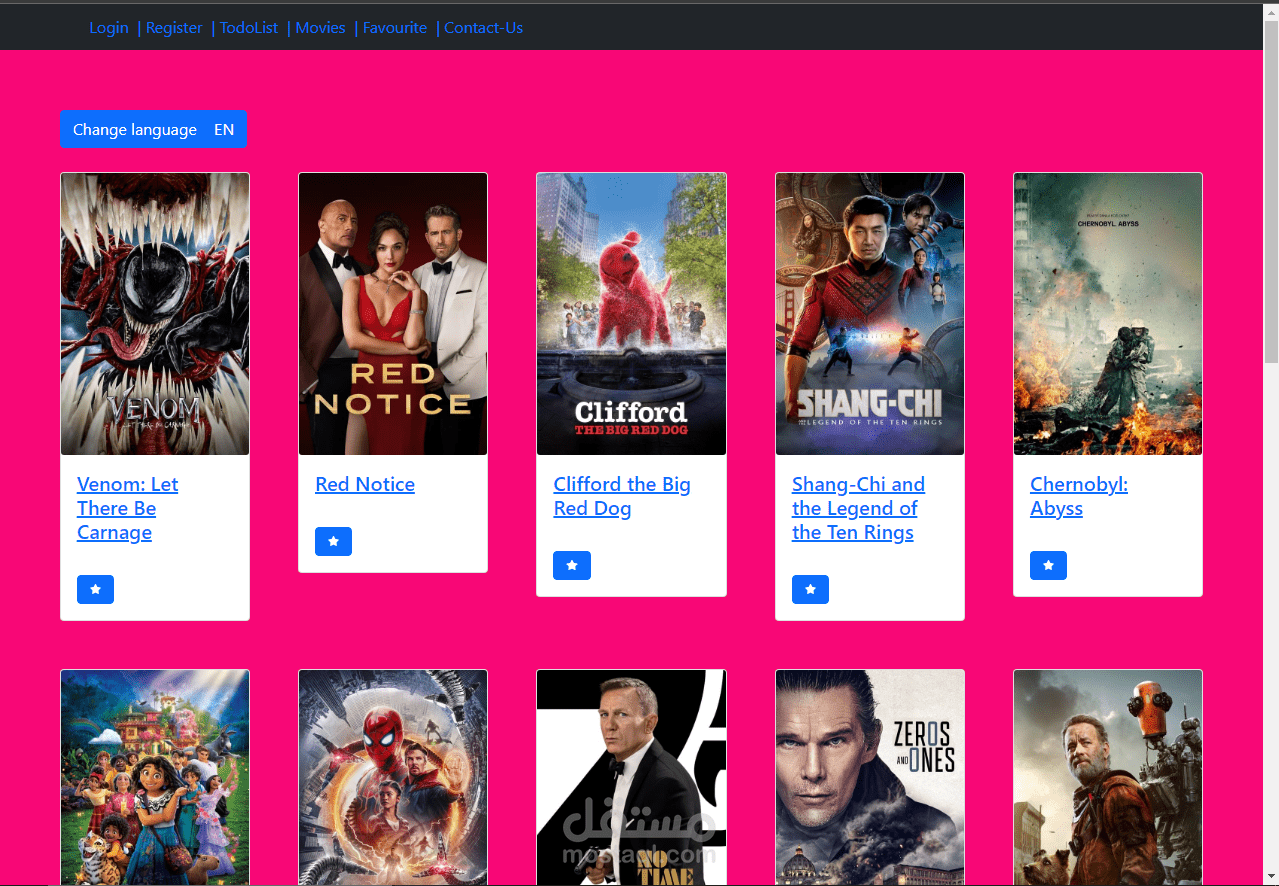Click the Venom movie poster

(155, 314)
